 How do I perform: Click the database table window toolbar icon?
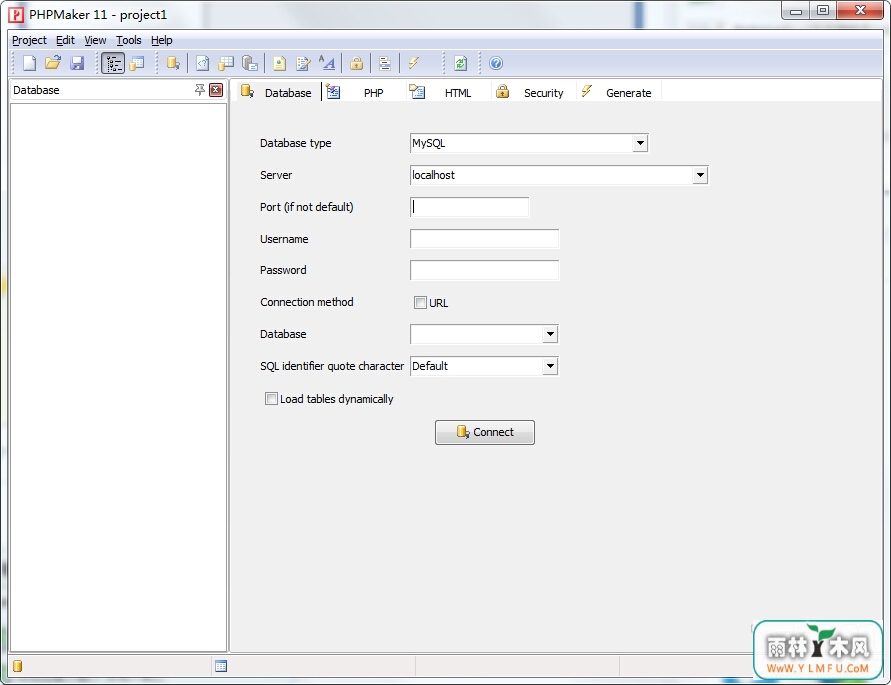coord(137,63)
